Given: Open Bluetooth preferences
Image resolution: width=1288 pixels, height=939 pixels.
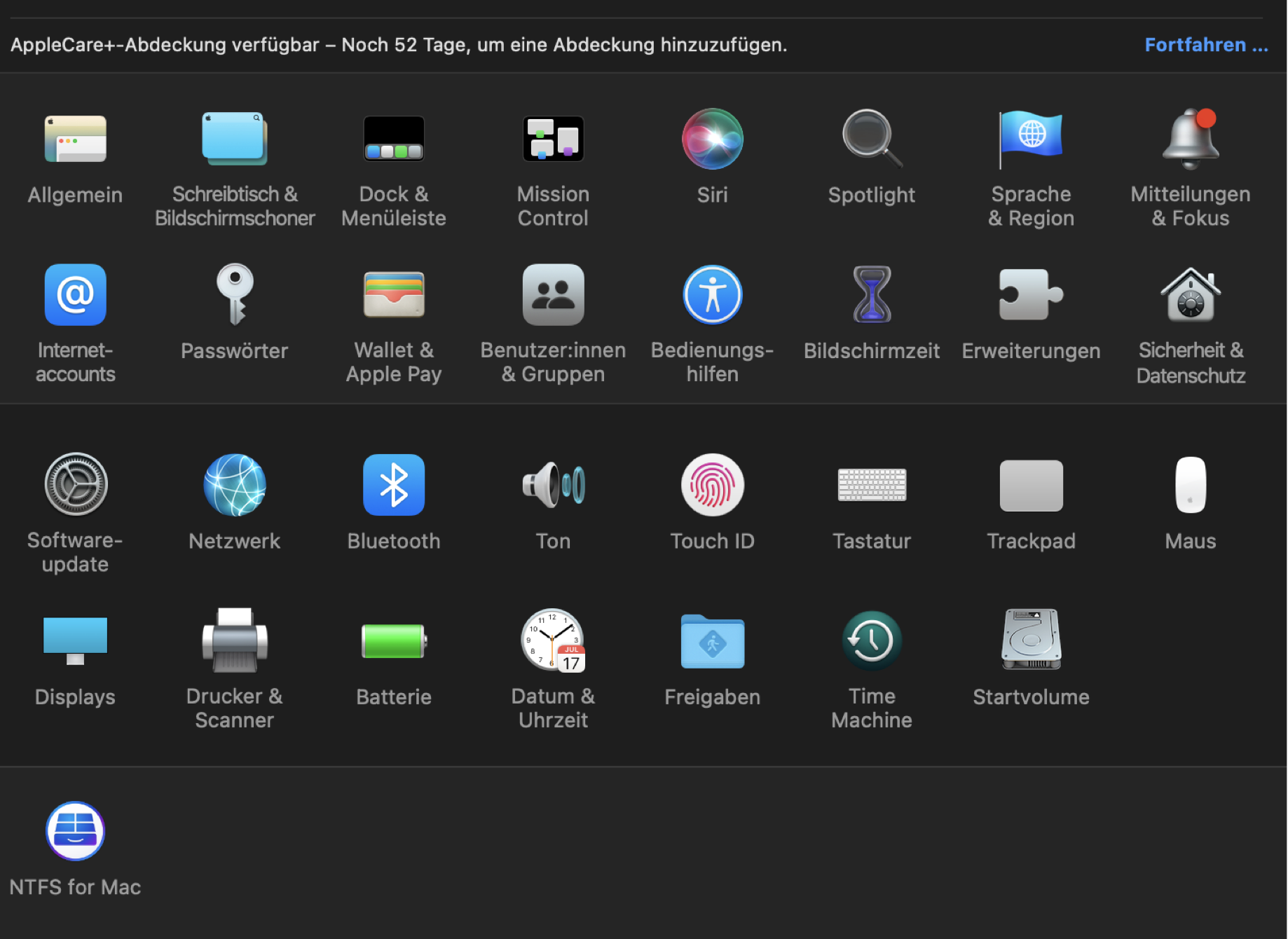Looking at the screenshot, I should [x=394, y=484].
